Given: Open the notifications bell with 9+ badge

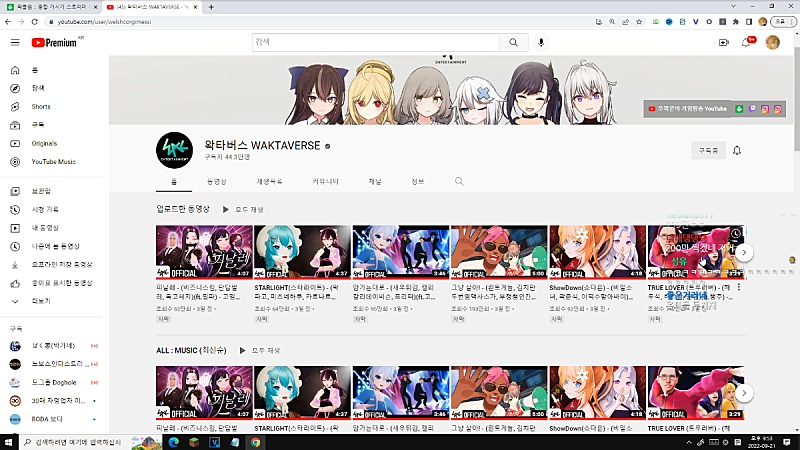Looking at the screenshot, I should click(747, 42).
